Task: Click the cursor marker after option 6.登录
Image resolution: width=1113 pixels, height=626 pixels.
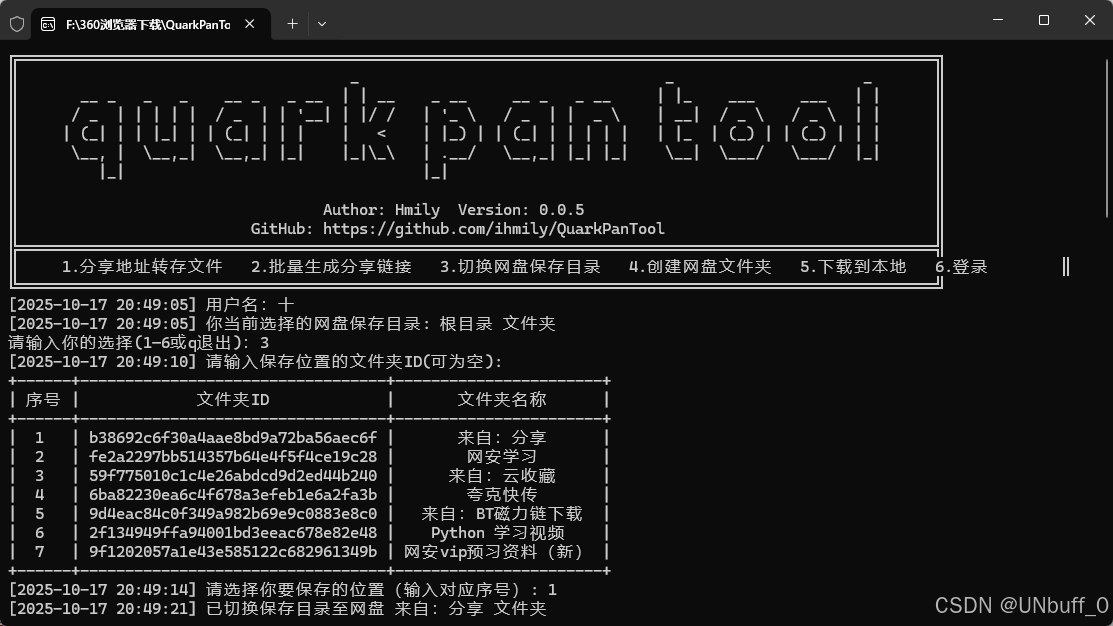Action: click(1065, 266)
